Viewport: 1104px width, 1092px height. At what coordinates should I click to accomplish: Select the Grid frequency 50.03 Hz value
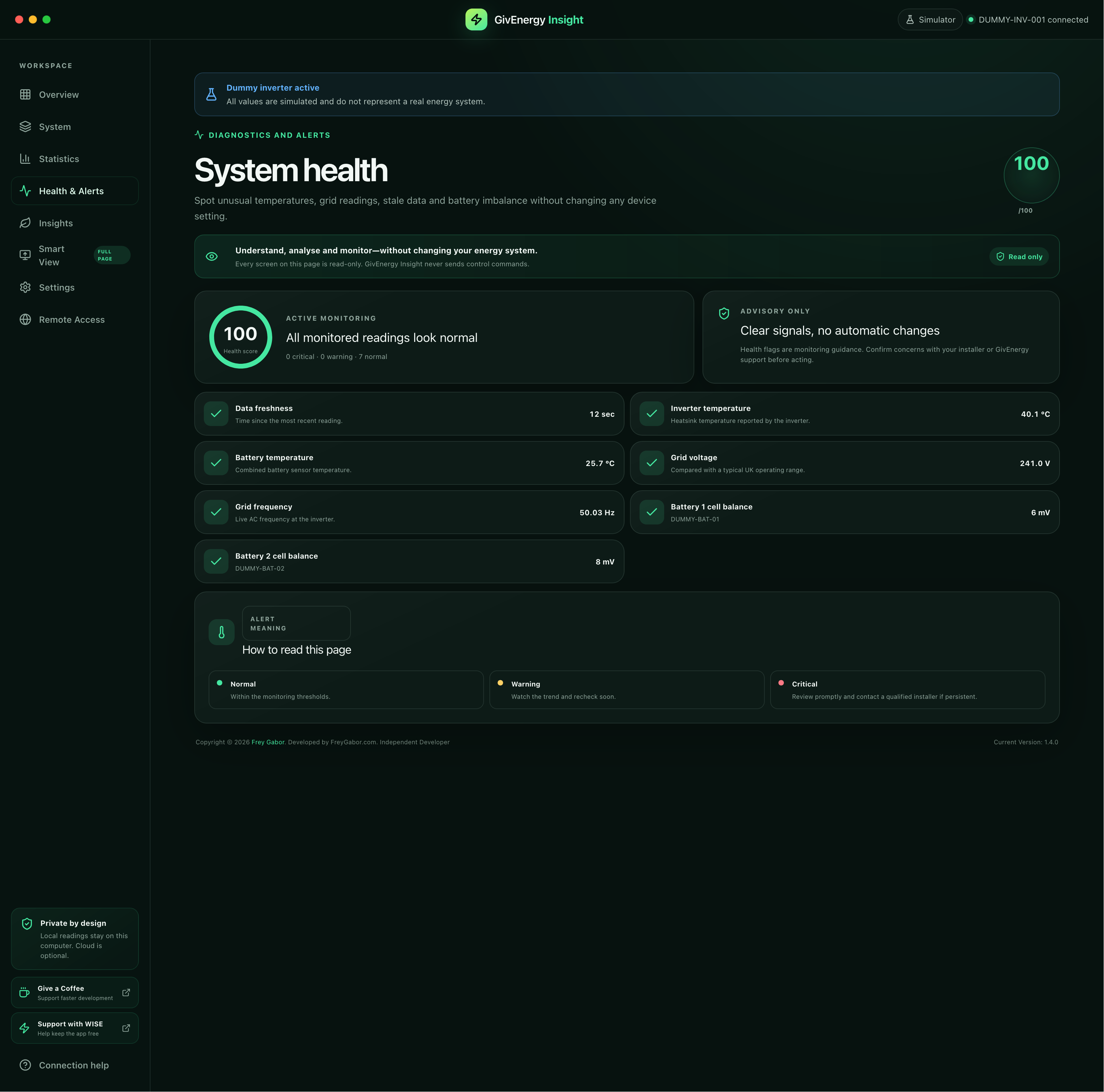[x=597, y=512]
